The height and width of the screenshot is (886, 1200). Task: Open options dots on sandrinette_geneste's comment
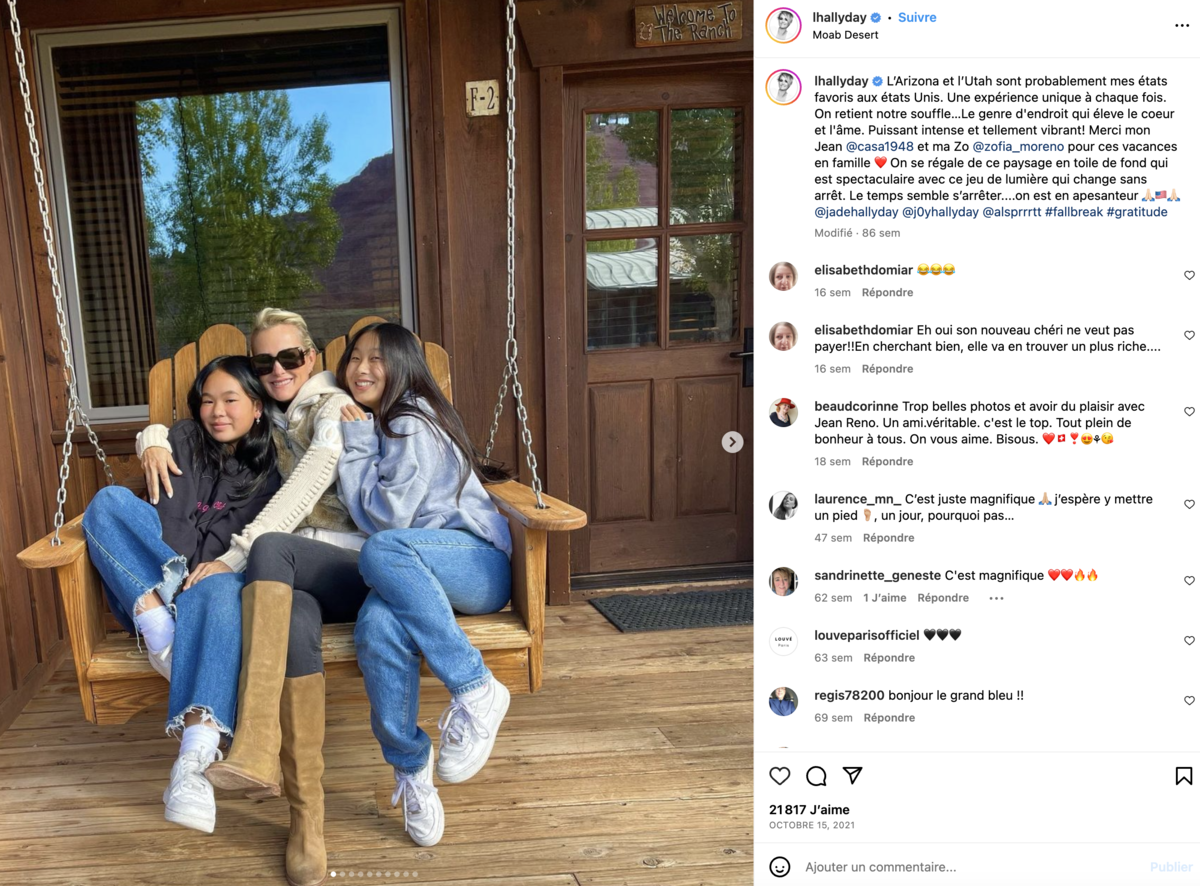click(x=996, y=598)
